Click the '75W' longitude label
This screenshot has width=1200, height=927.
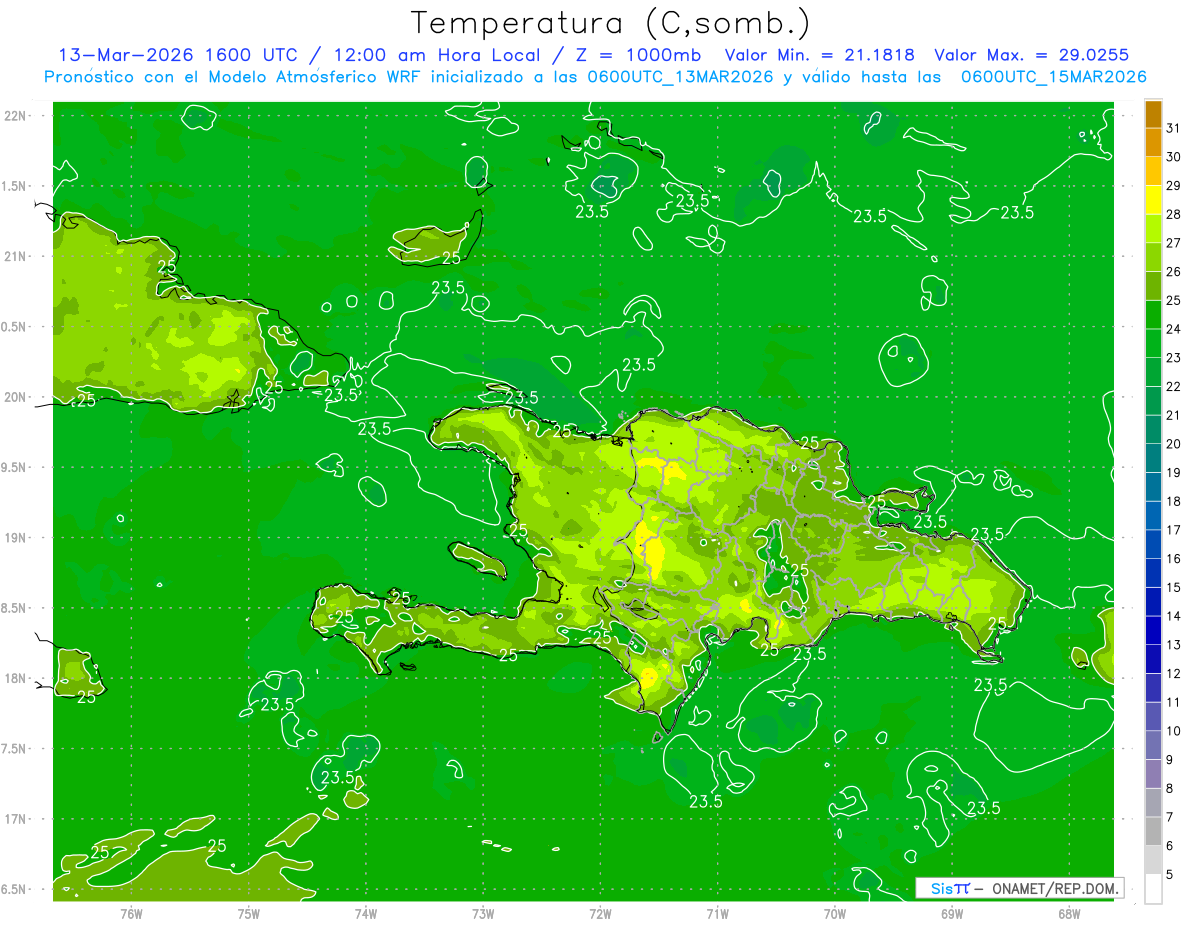coord(248,913)
